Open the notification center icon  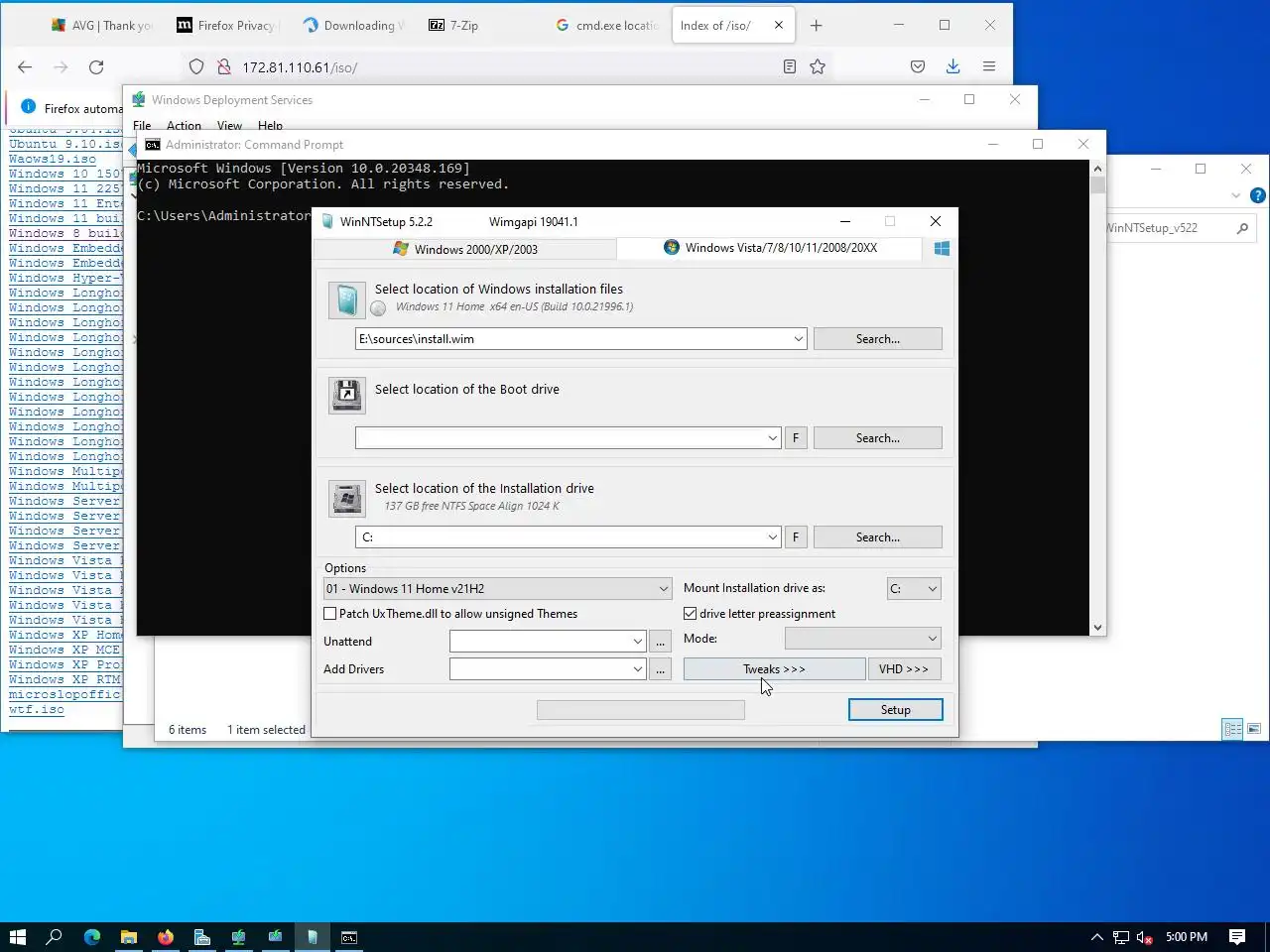[1237, 936]
